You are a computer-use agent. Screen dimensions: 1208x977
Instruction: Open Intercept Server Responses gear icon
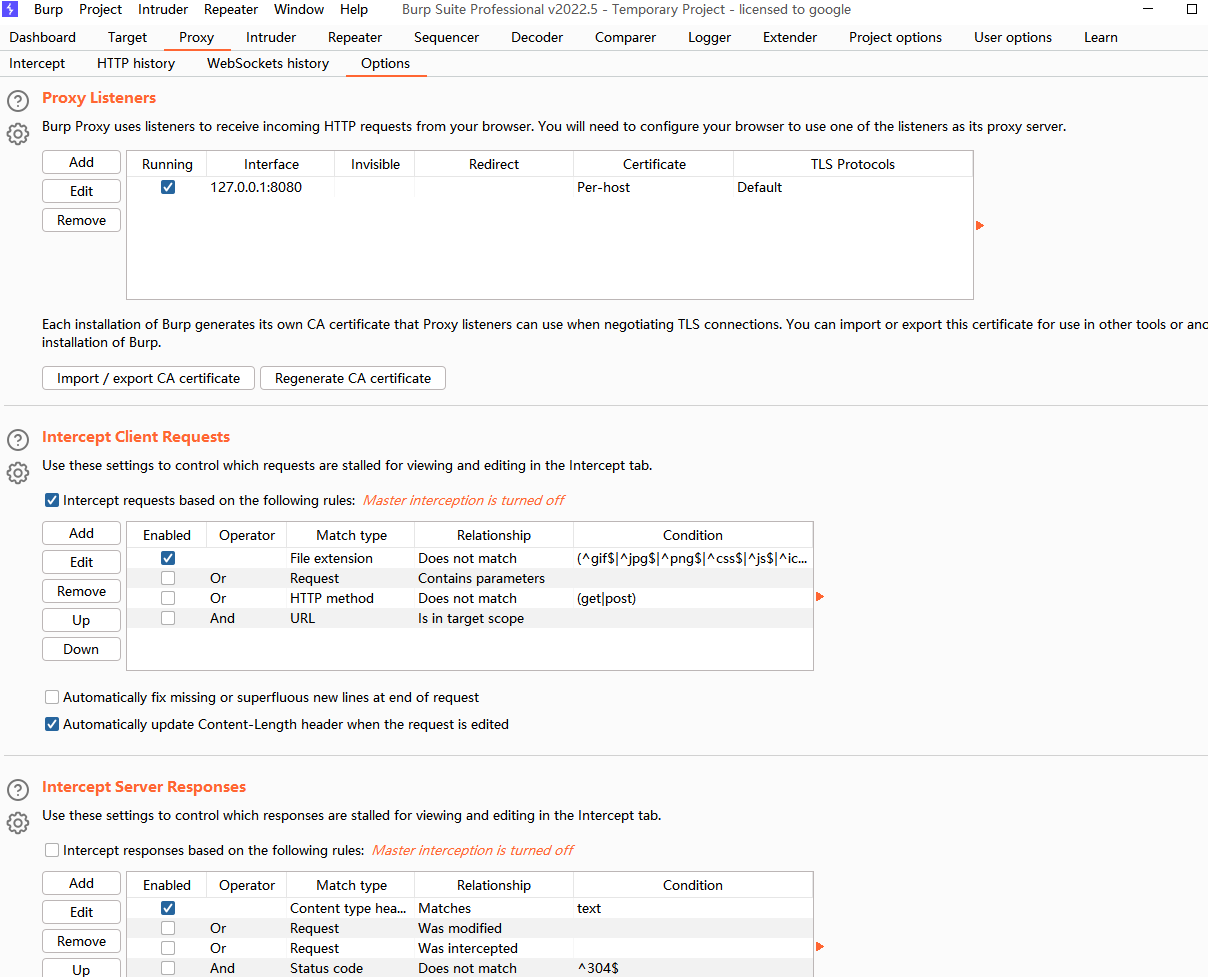tap(18, 823)
